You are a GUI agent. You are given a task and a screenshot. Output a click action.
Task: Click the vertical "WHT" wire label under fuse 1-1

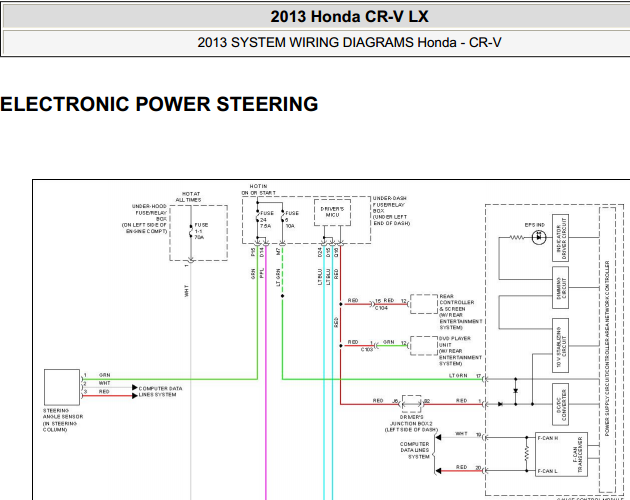click(x=186, y=291)
